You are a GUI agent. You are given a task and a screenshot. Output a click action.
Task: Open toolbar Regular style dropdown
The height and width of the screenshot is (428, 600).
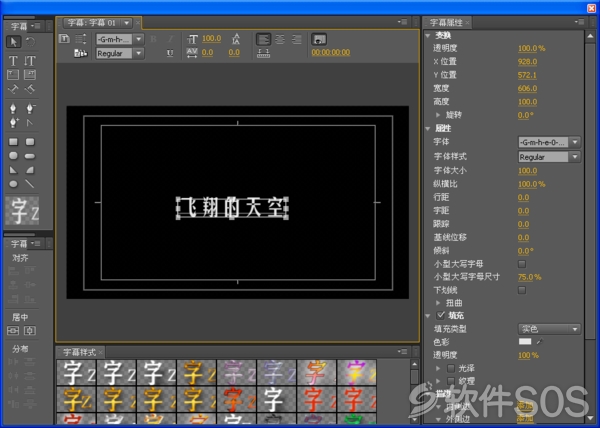point(139,53)
